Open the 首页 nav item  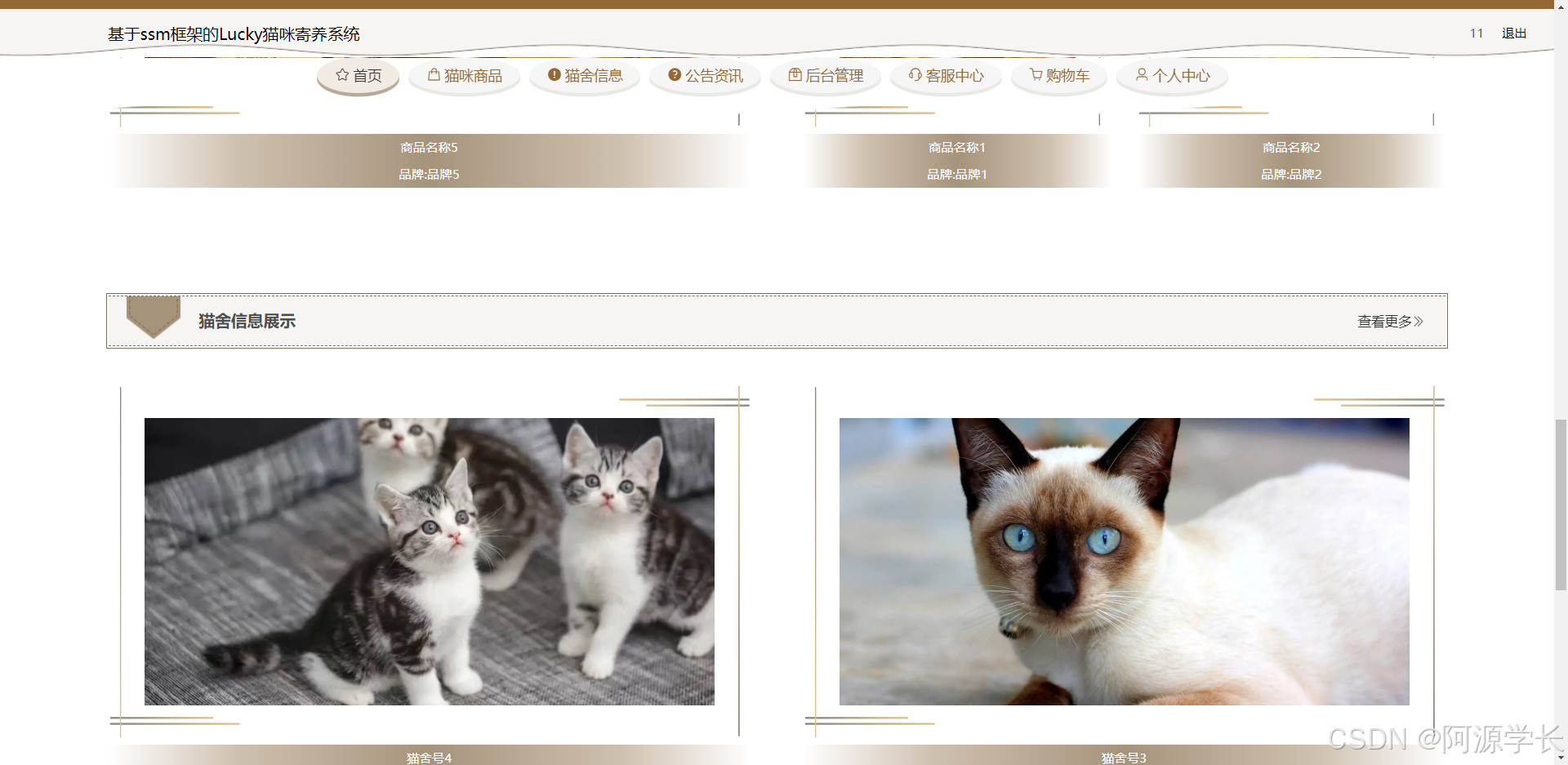point(358,76)
